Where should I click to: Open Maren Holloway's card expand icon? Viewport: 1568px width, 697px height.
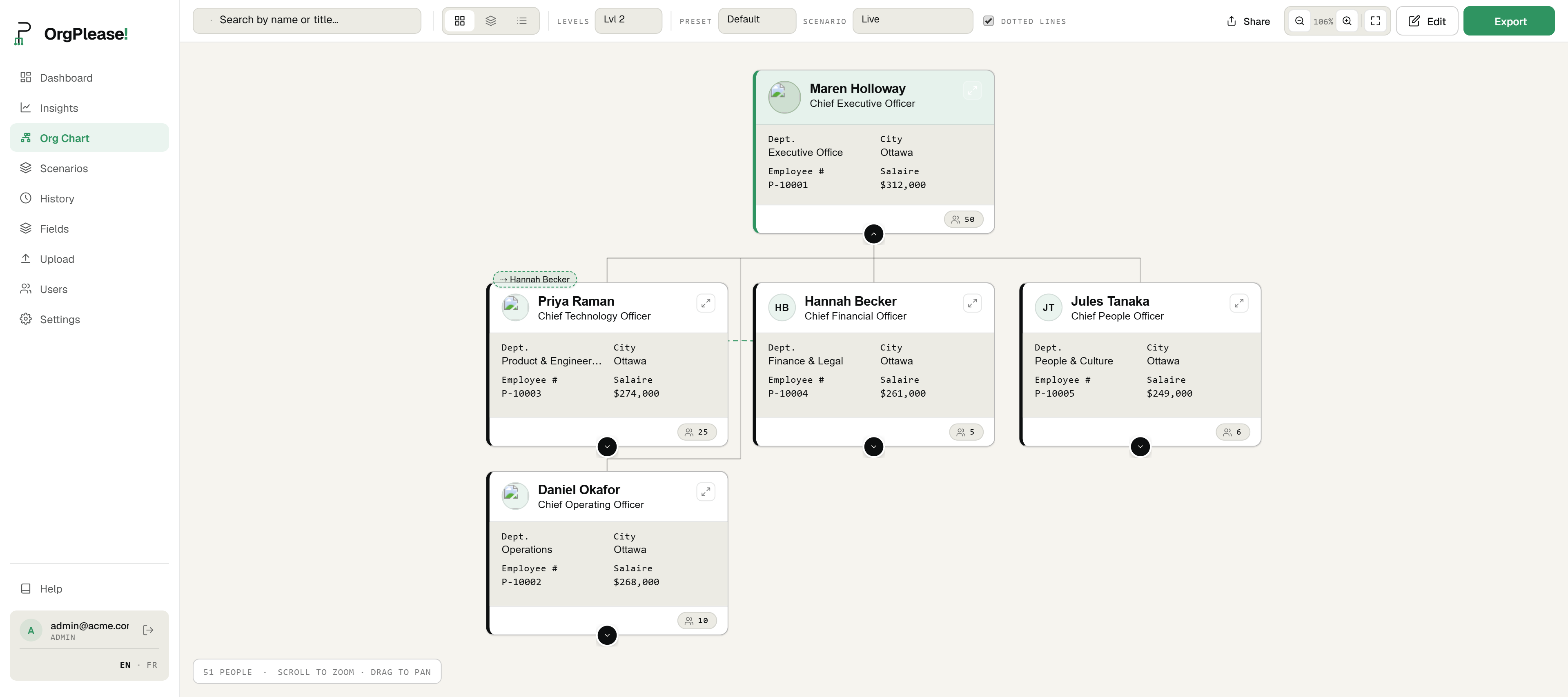tap(972, 91)
